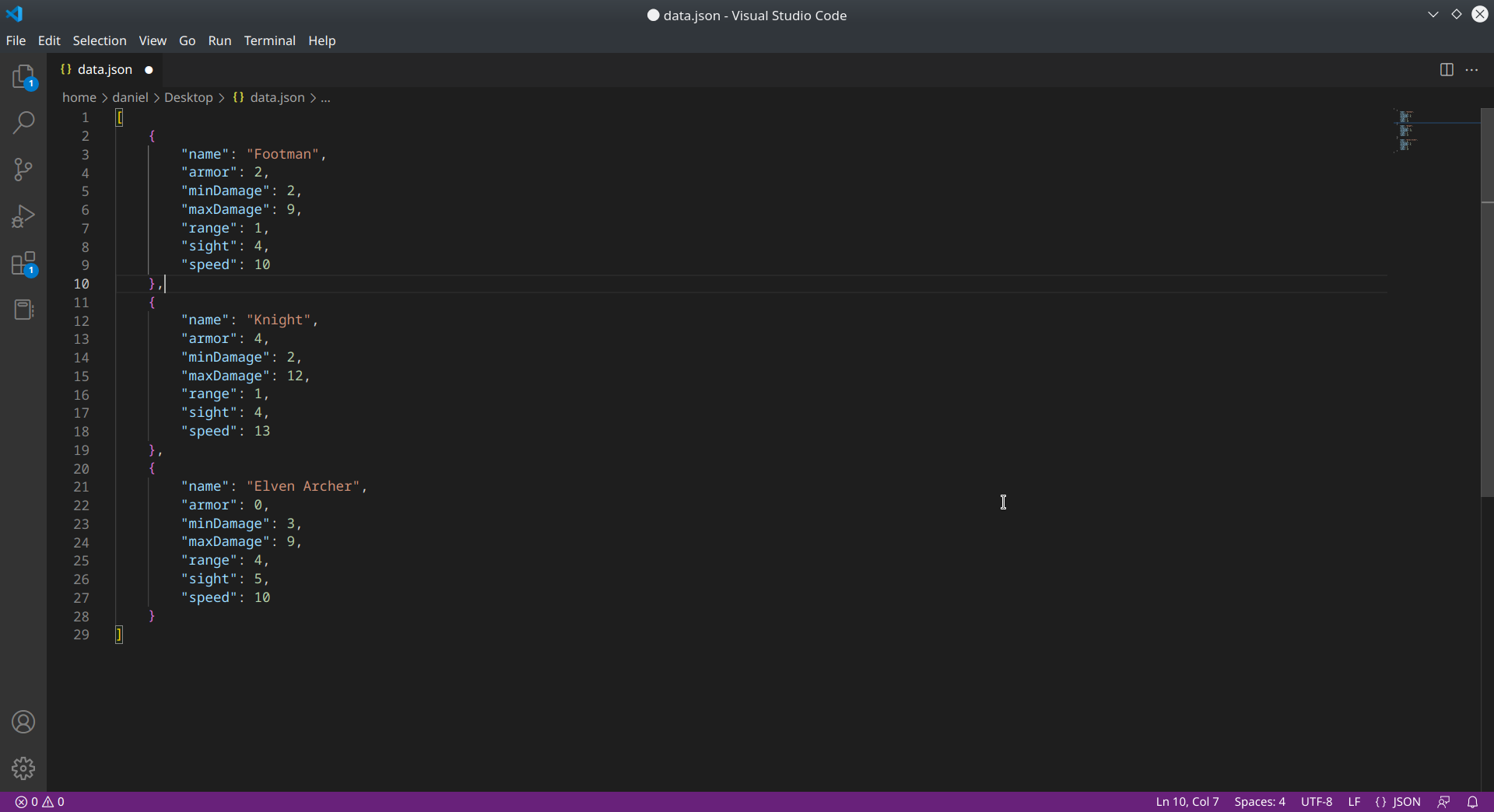1494x812 pixels.
Task: Click the window minimize chevron button
Action: click(x=1433, y=14)
